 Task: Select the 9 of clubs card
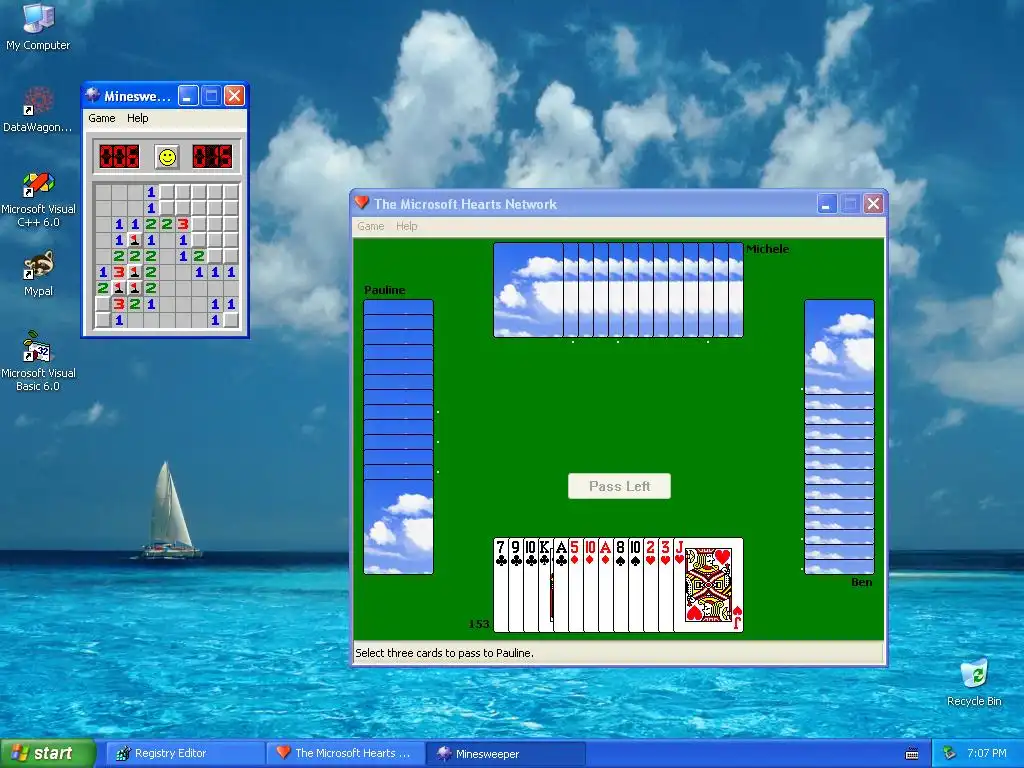tap(516, 584)
